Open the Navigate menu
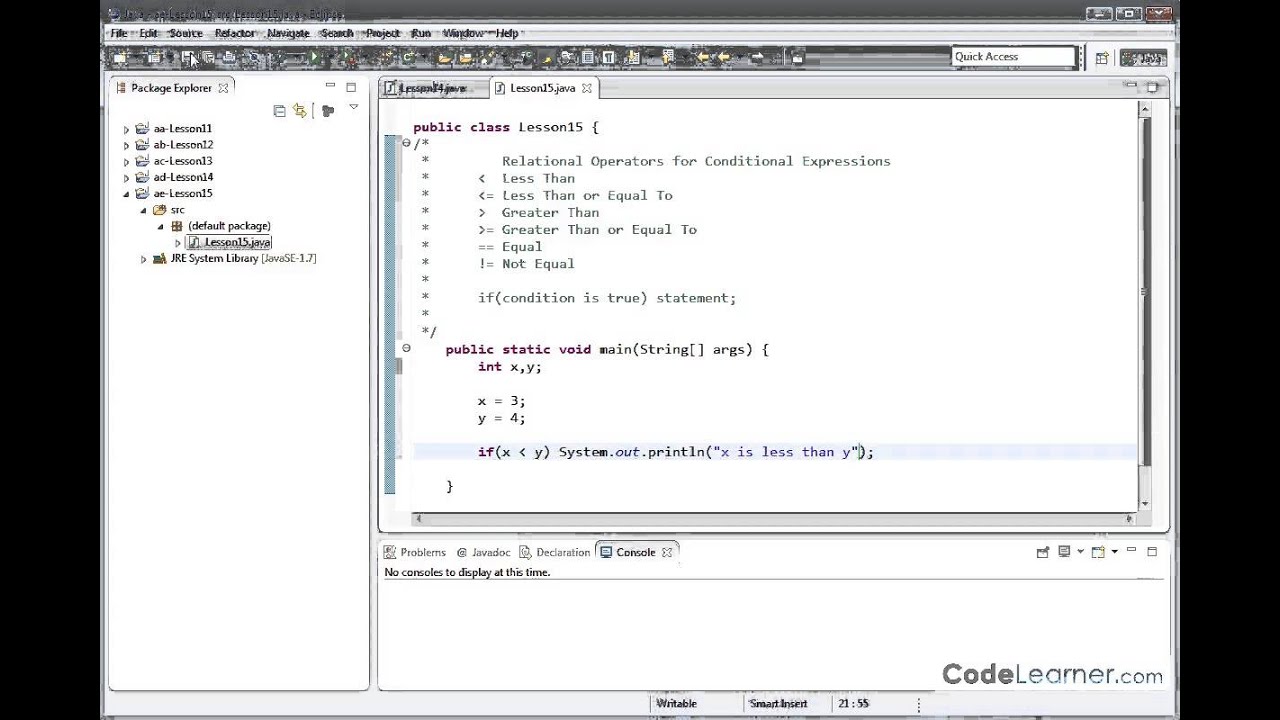This screenshot has height=720, width=1280. click(x=287, y=33)
